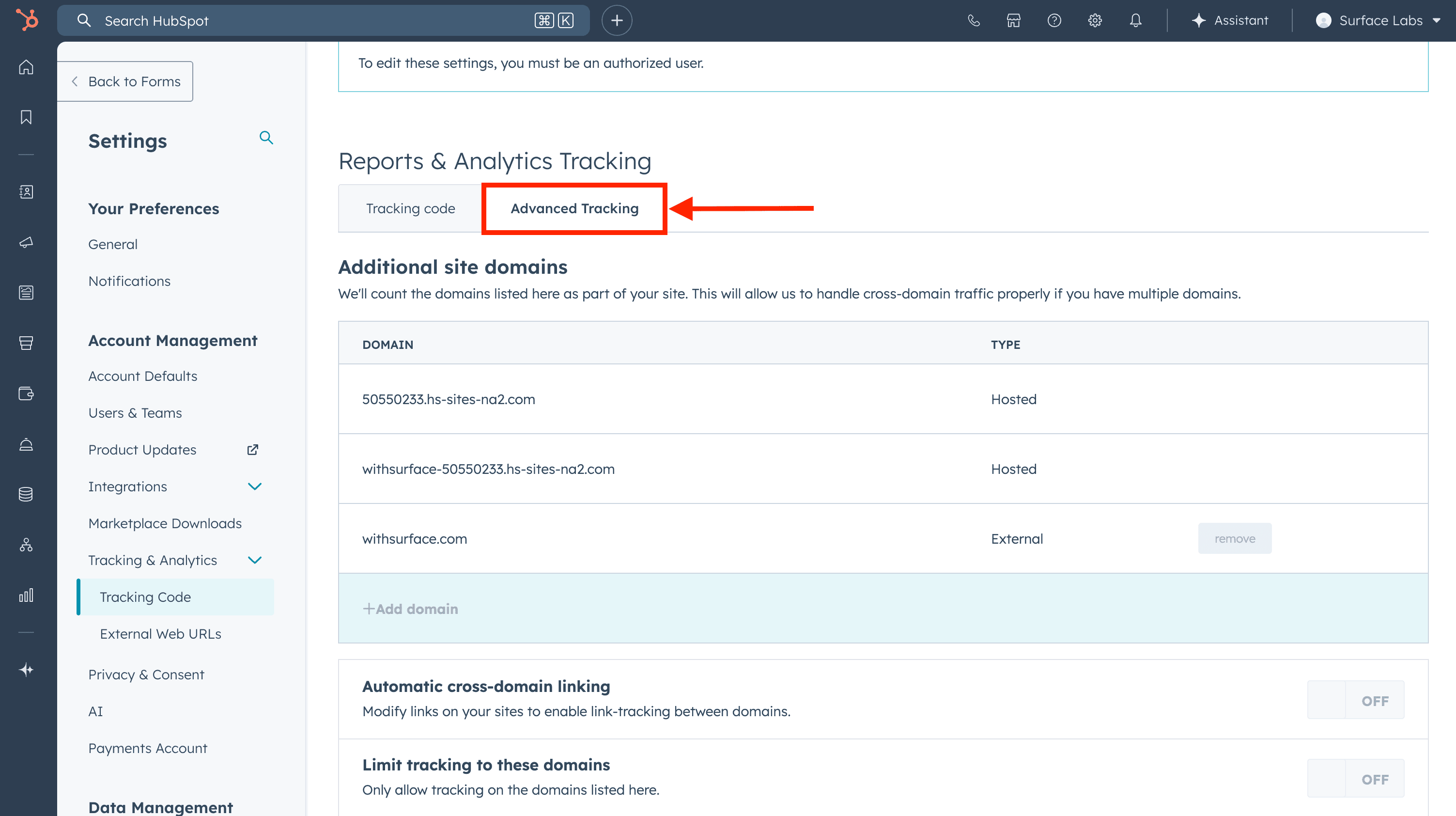Select Tracking Code in sidebar
The width and height of the screenshot is (1456, 816).
(x=175, y=596)
